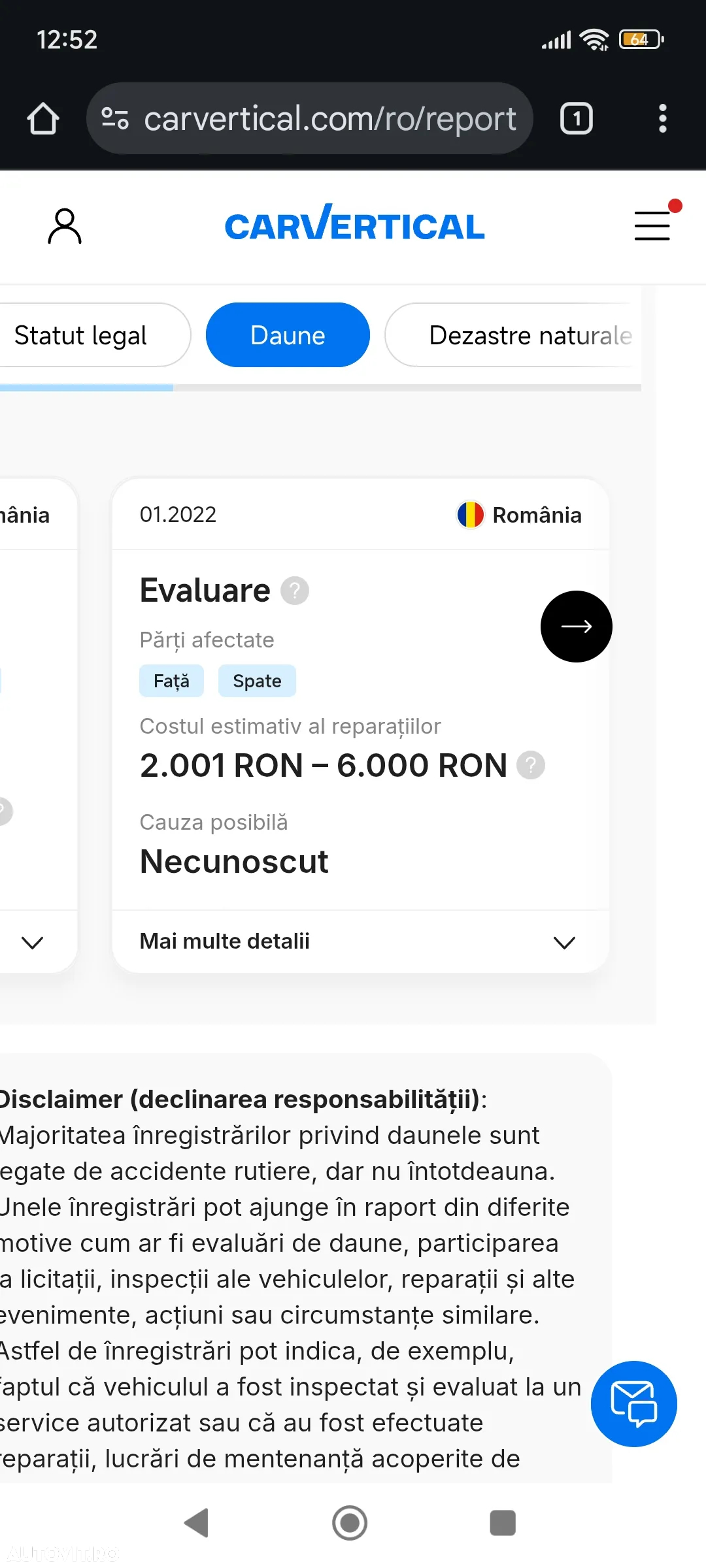Screen dimensions: 706x1568
Task: Select the Daune tab
Action: click(x=288, y=335)
